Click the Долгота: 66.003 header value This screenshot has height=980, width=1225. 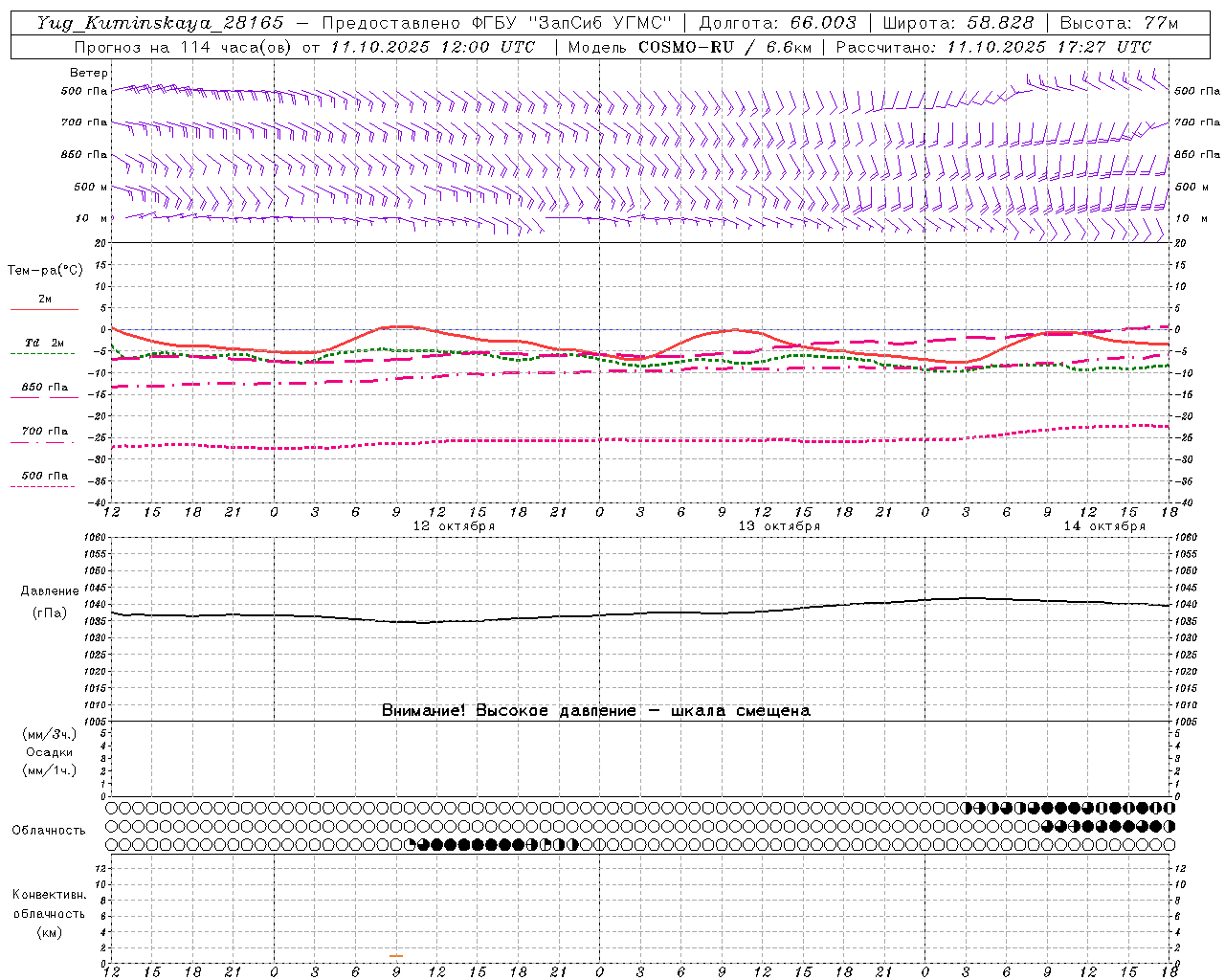pos(777,23)
